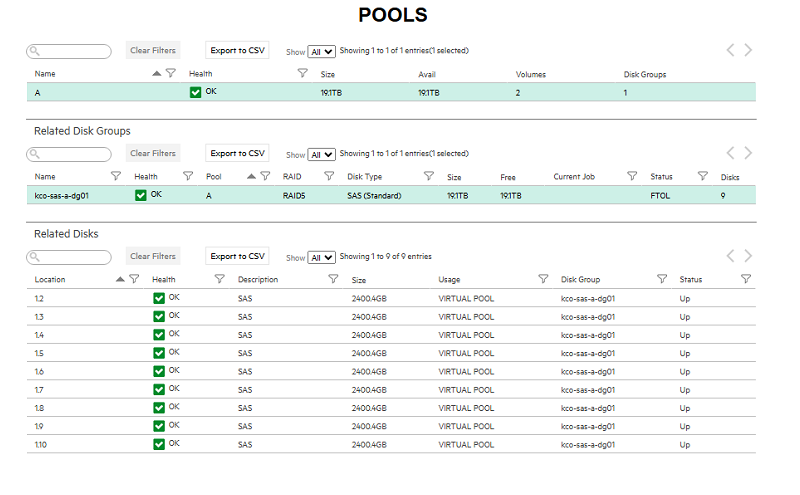
Task: Filter Related Disks by Usage icon
Action: pyautogui.click(x=543, y=279)
